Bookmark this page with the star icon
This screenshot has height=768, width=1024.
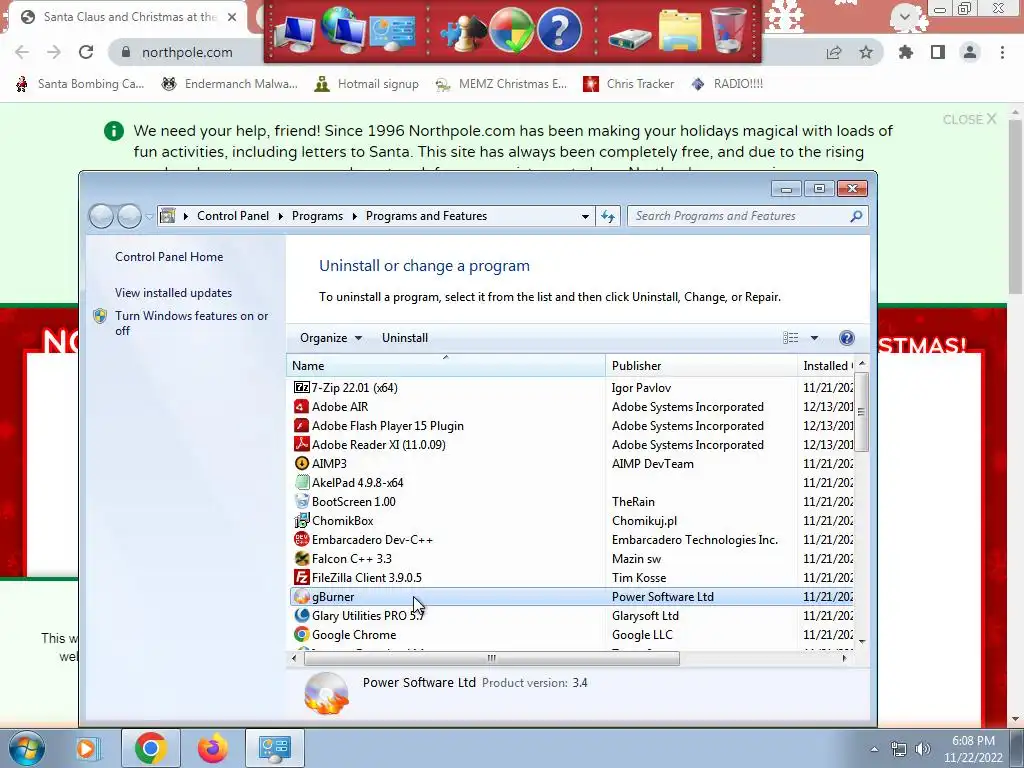point(866,52)
